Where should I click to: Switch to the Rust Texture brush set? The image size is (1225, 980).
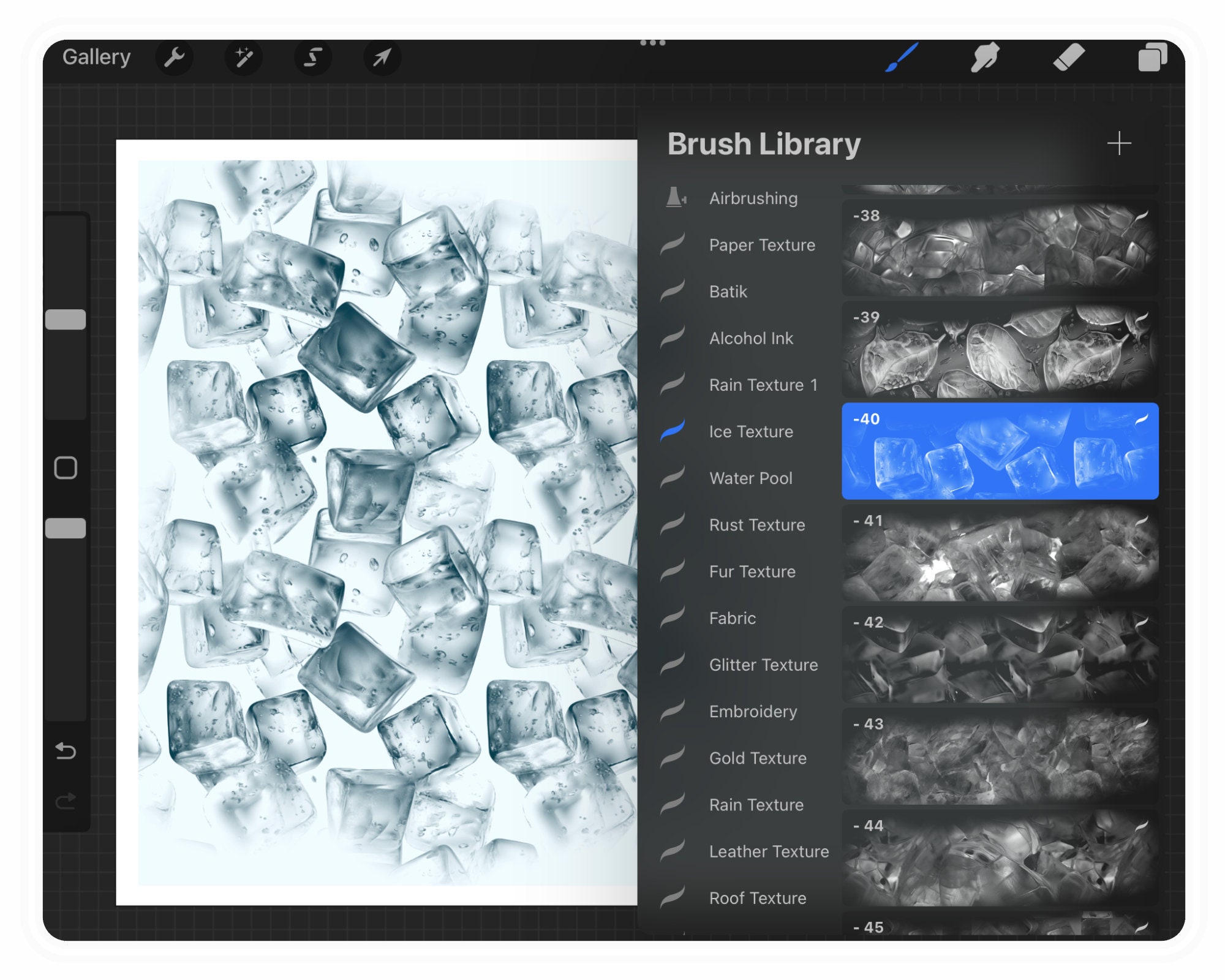(756, 525)
